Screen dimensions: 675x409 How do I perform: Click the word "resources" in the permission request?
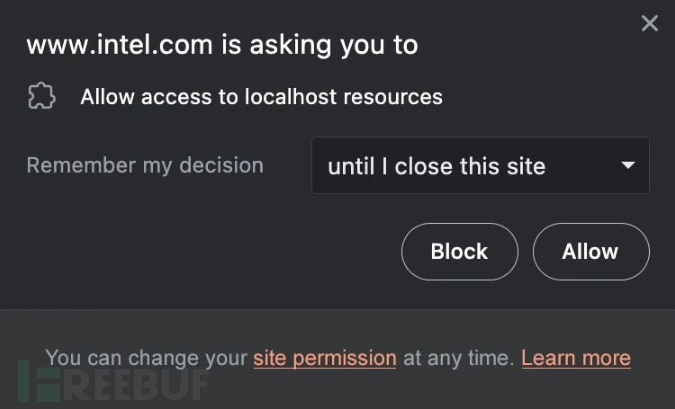point(397,97)
